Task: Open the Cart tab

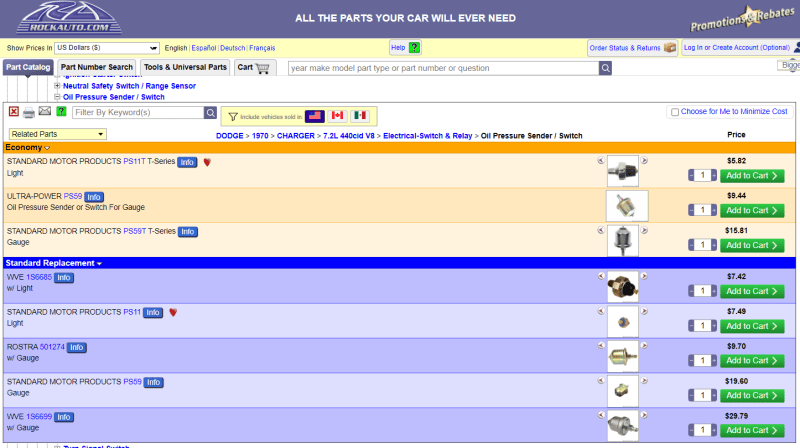Action: 255,67
